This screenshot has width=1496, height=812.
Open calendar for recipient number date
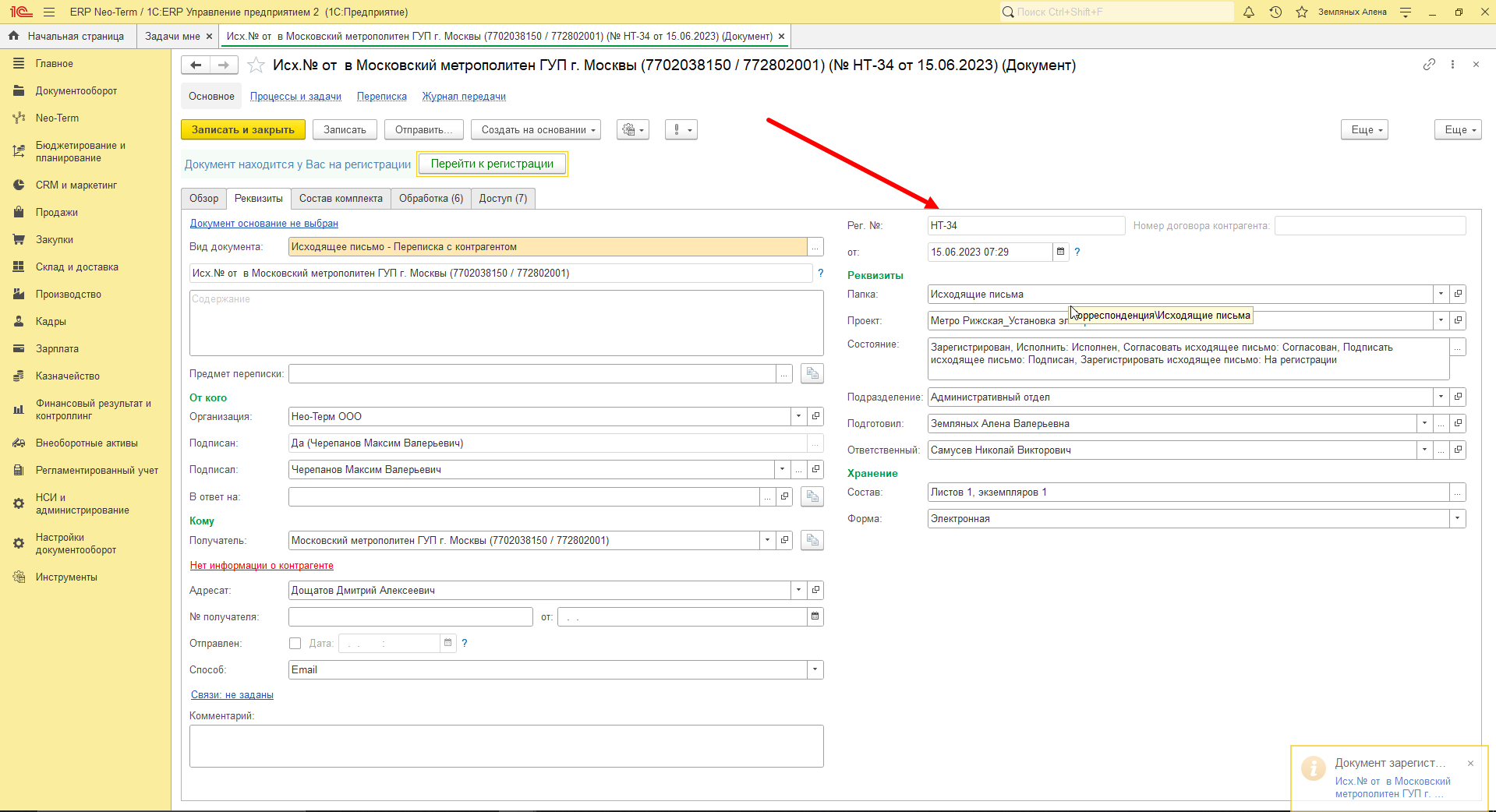tap(815, 616)
